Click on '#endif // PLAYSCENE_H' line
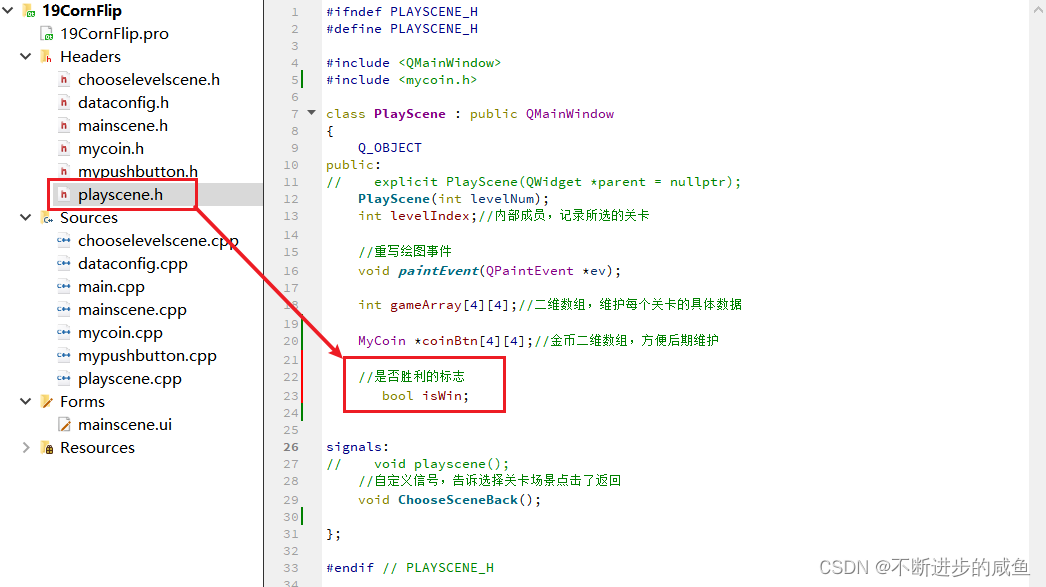 pyautogui.click(x=410, y=568)
